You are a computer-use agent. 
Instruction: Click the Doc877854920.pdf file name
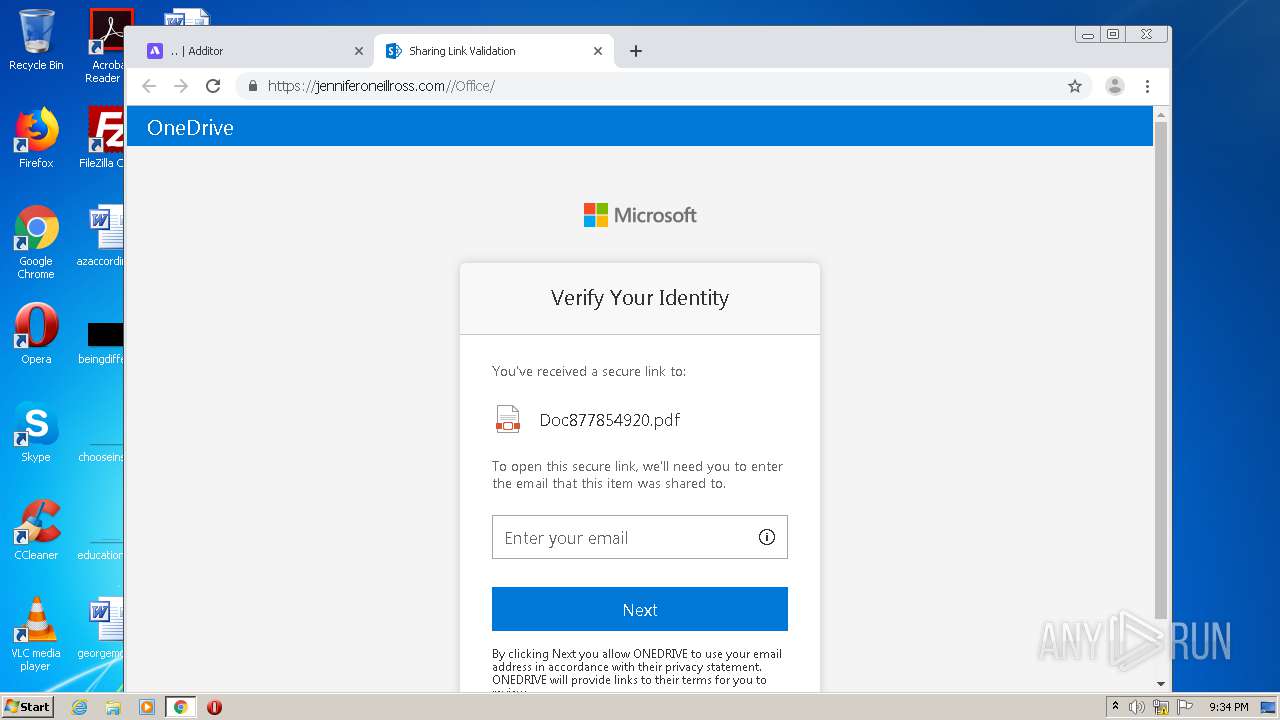[x=610, y=420]
